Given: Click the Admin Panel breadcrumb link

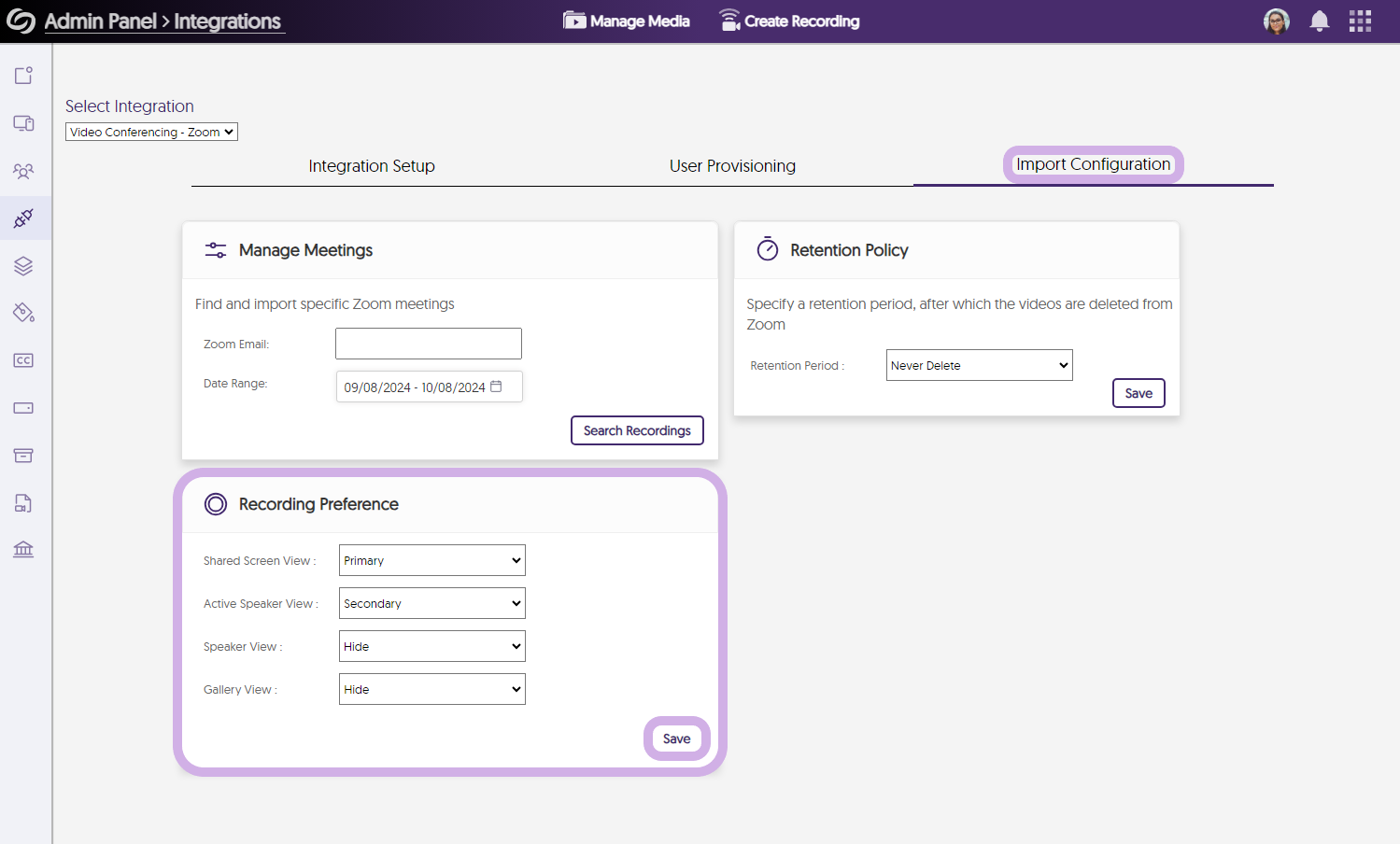Looking at the screenshot, I should click(101, 21).
